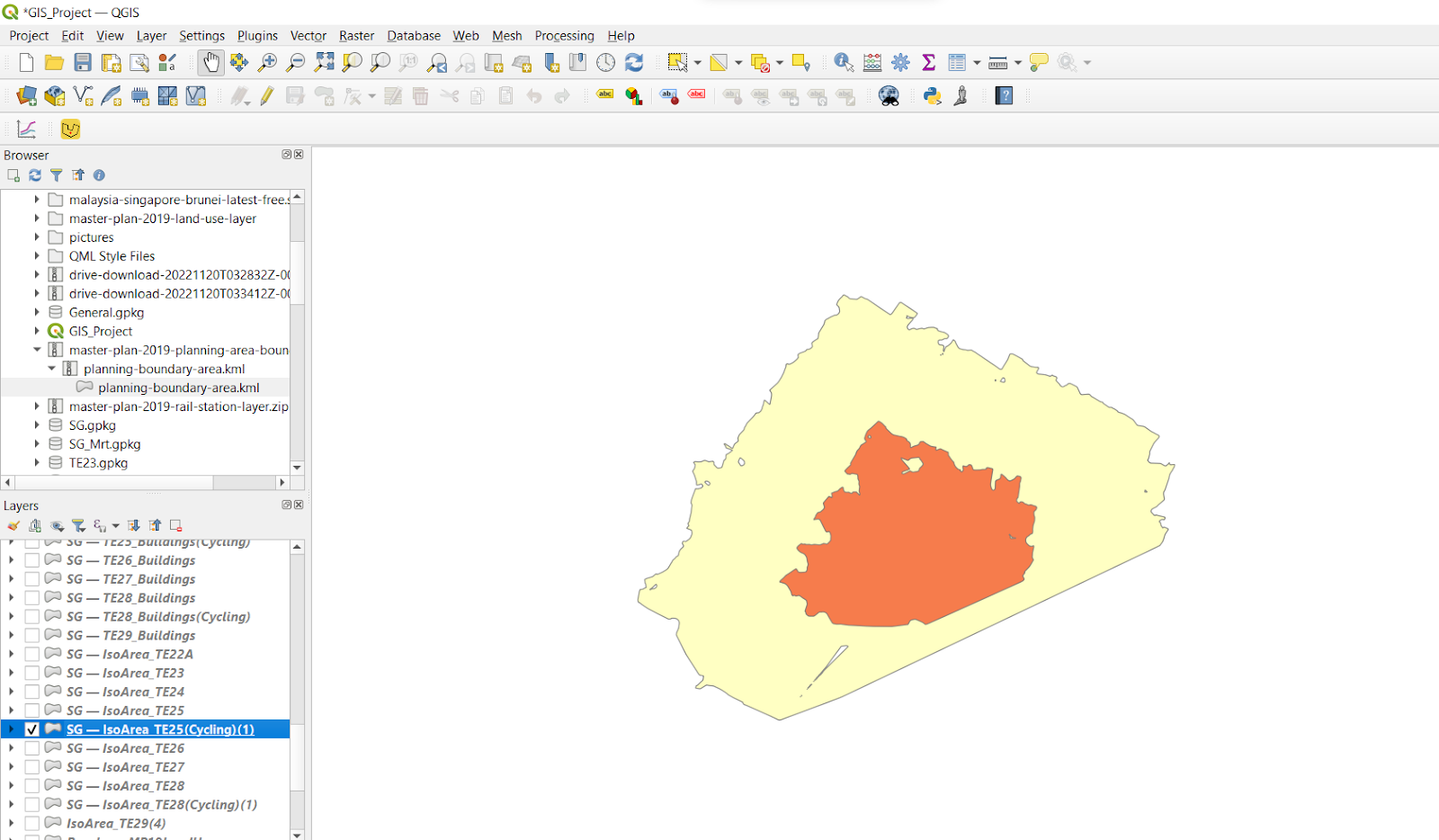Open the Processing menu
The width and height of the screenshot is (1439, 840).
(564, 36)
